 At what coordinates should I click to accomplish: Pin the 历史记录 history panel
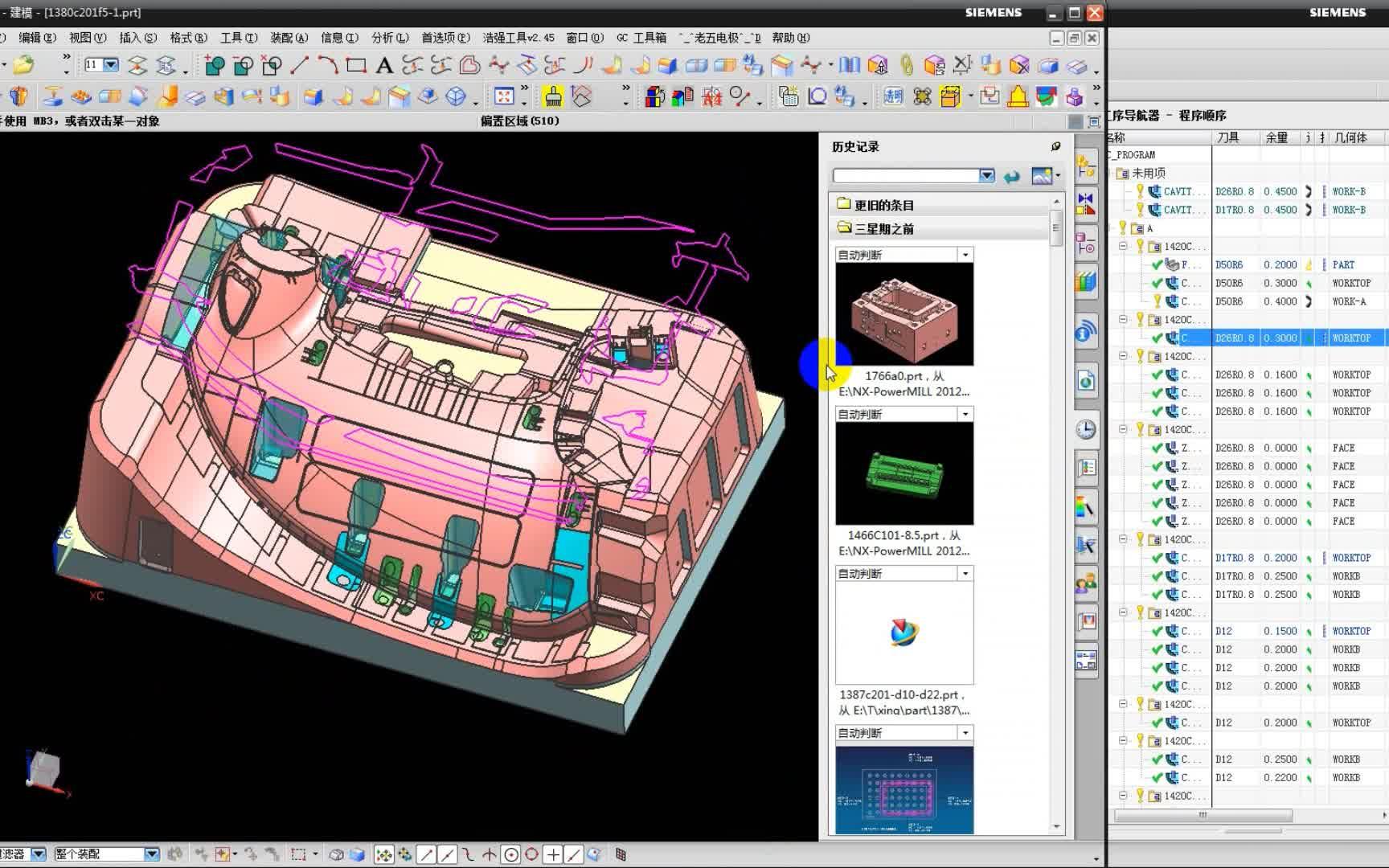(1055, 146)
